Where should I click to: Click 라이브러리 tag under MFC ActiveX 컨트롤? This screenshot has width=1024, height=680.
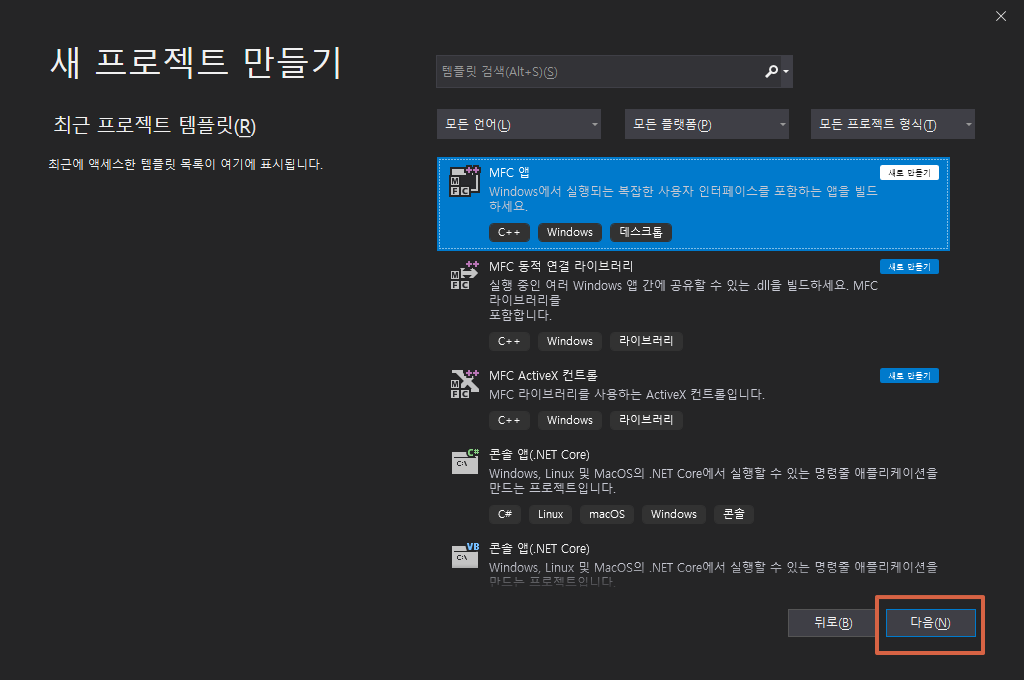pos(647,420)
